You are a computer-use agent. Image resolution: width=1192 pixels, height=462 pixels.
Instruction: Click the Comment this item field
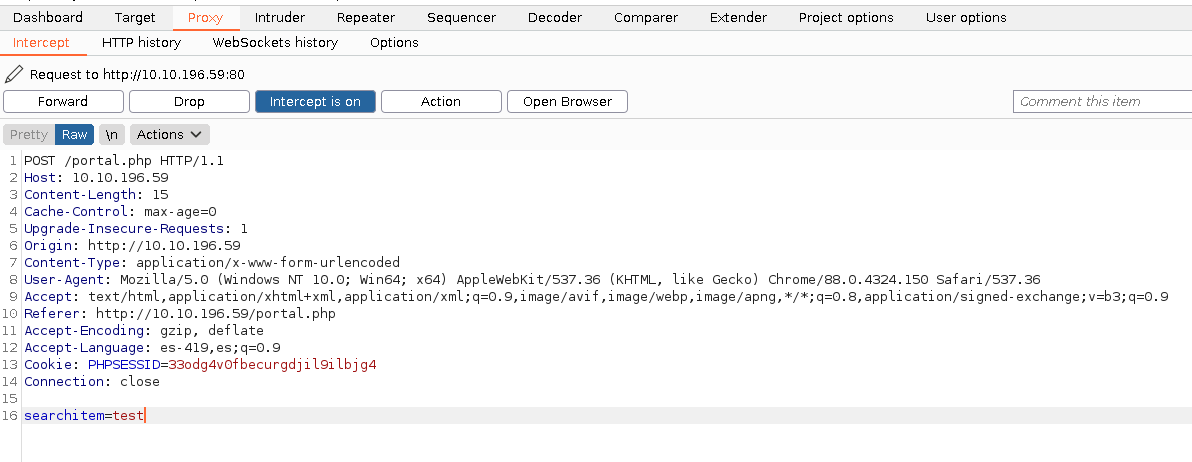click(x=1102, y=101)
